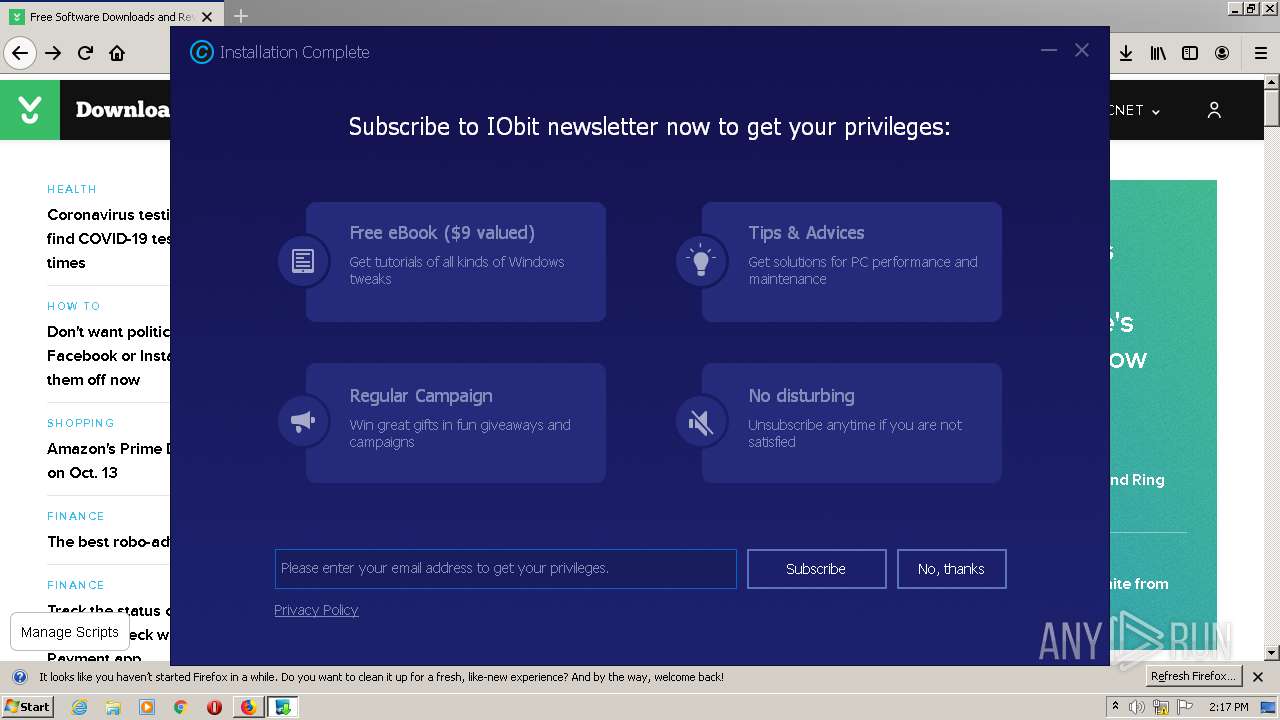Minimize the Firefox window

1234,8
